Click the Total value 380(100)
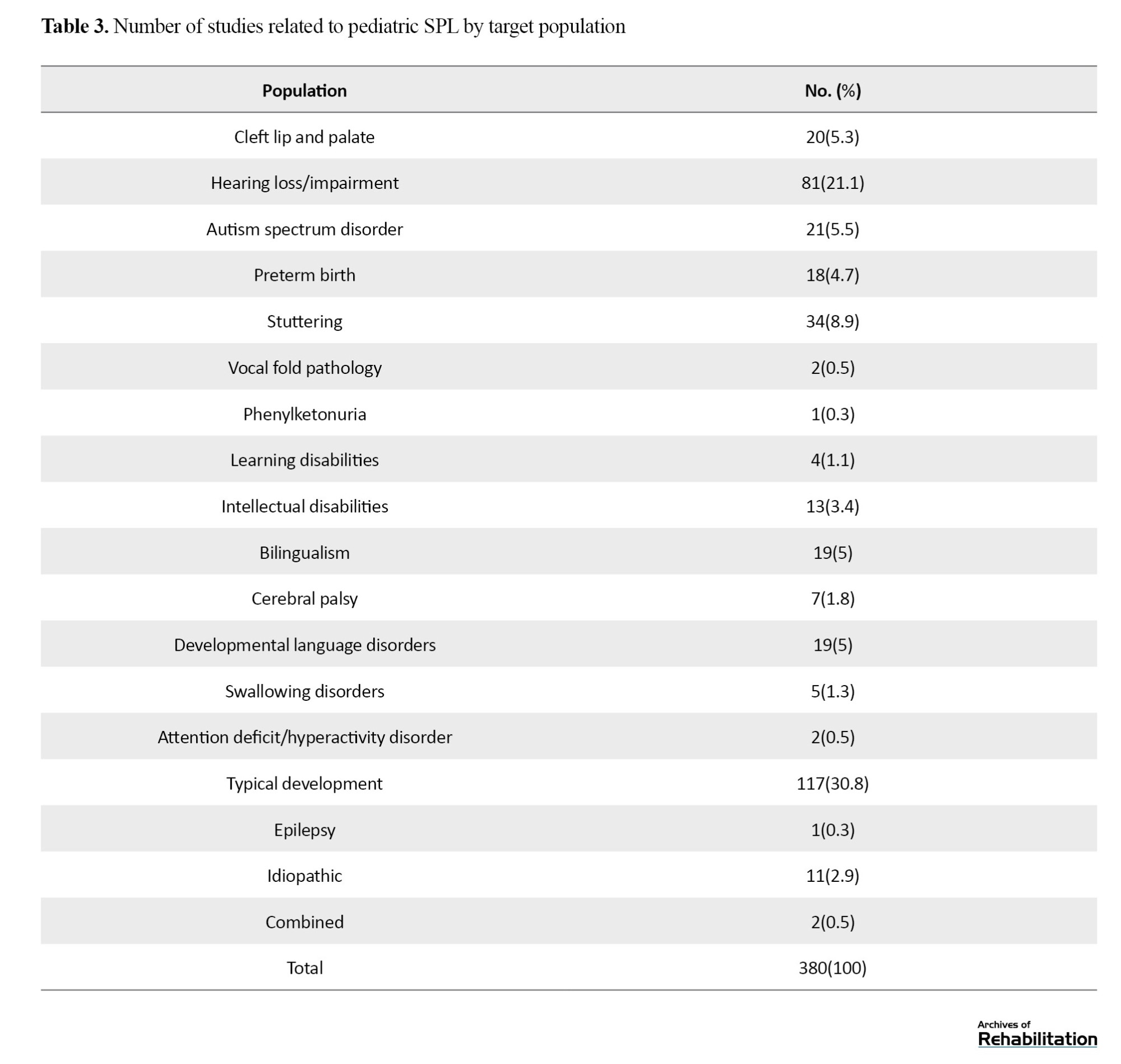Viewport: 1121px width, 1064px height. pyautogui.click(x=832, y=968)
